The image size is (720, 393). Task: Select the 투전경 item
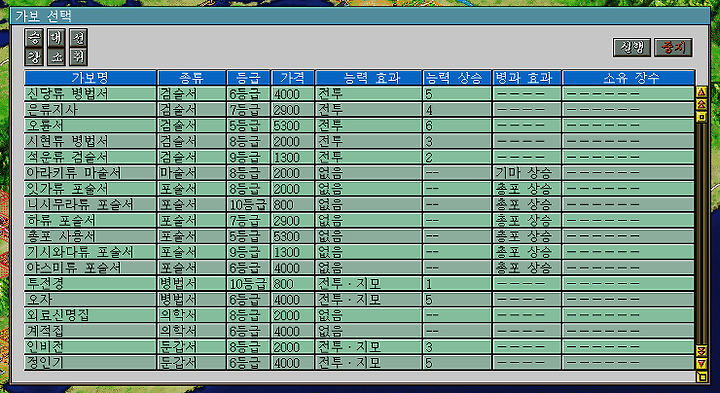click(359, 284)
